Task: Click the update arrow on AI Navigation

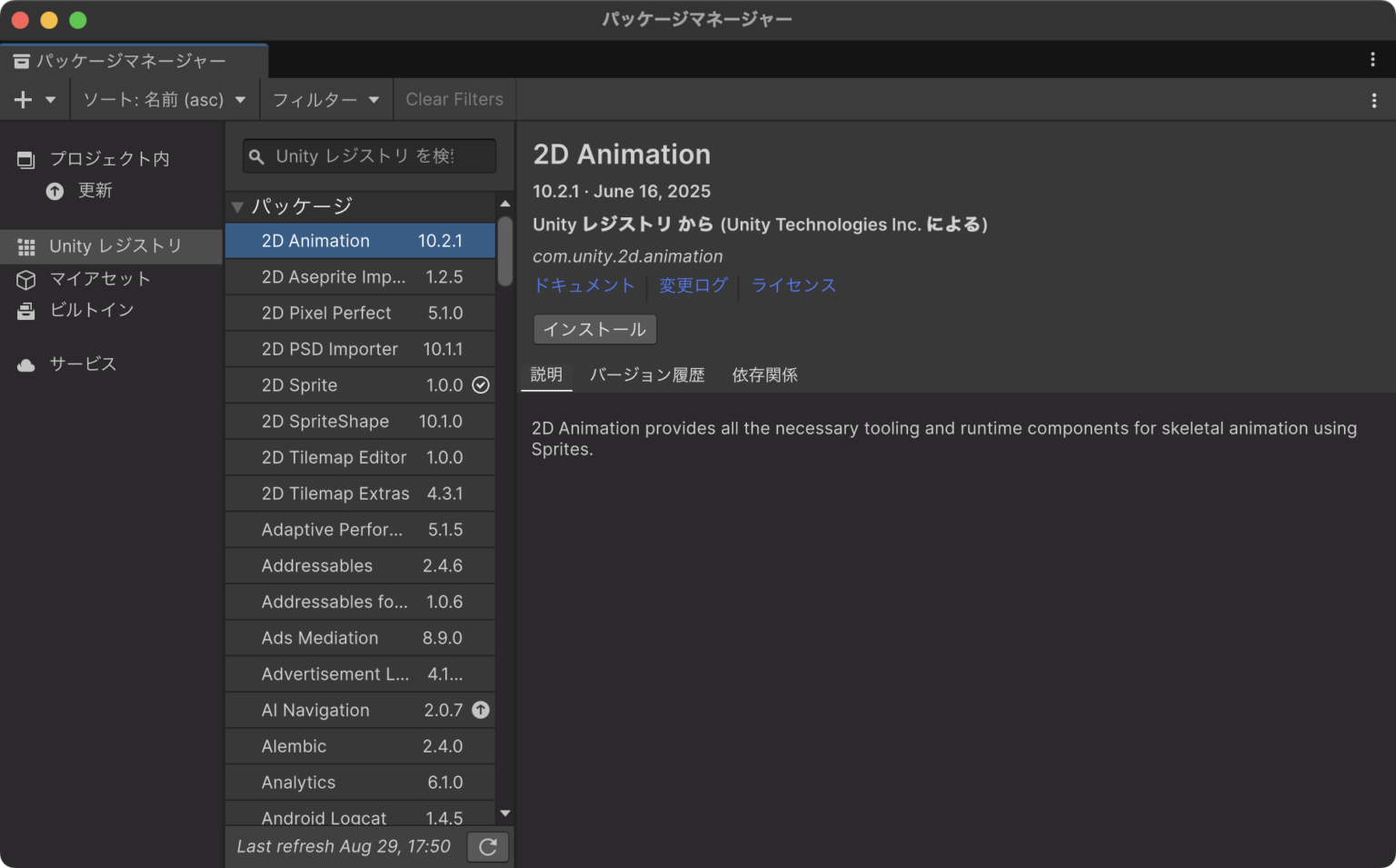Action: (x=481, y=710)
